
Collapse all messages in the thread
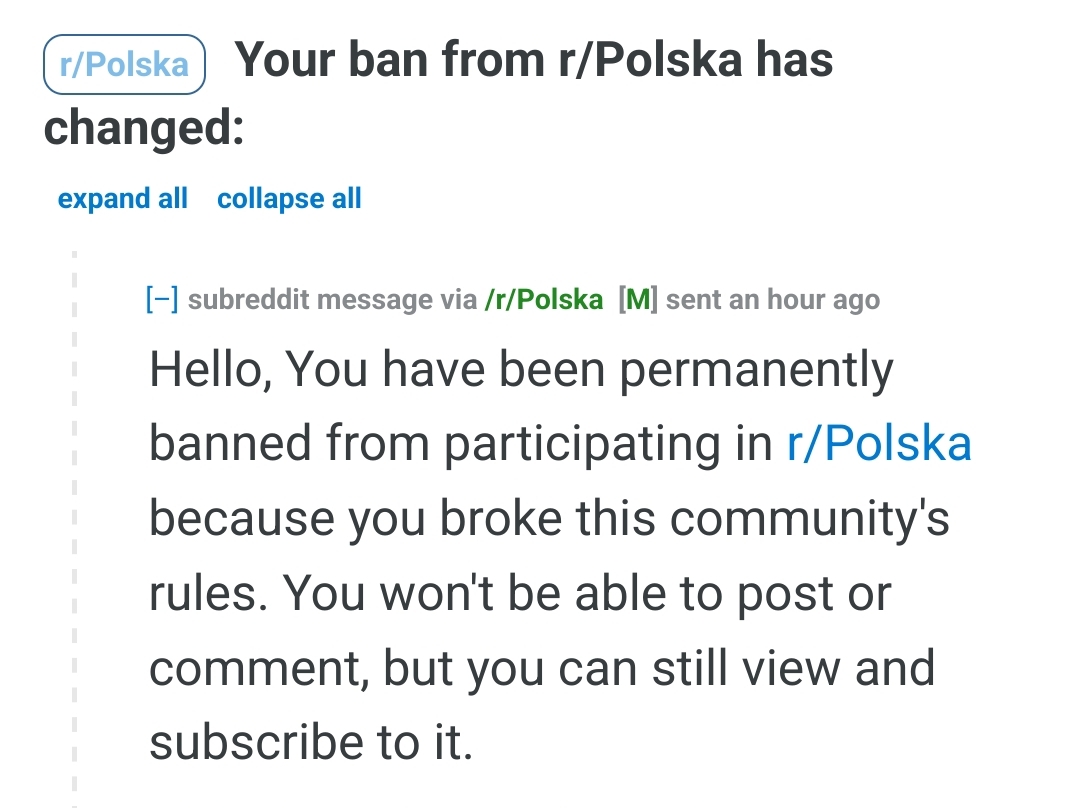point(289,199)
